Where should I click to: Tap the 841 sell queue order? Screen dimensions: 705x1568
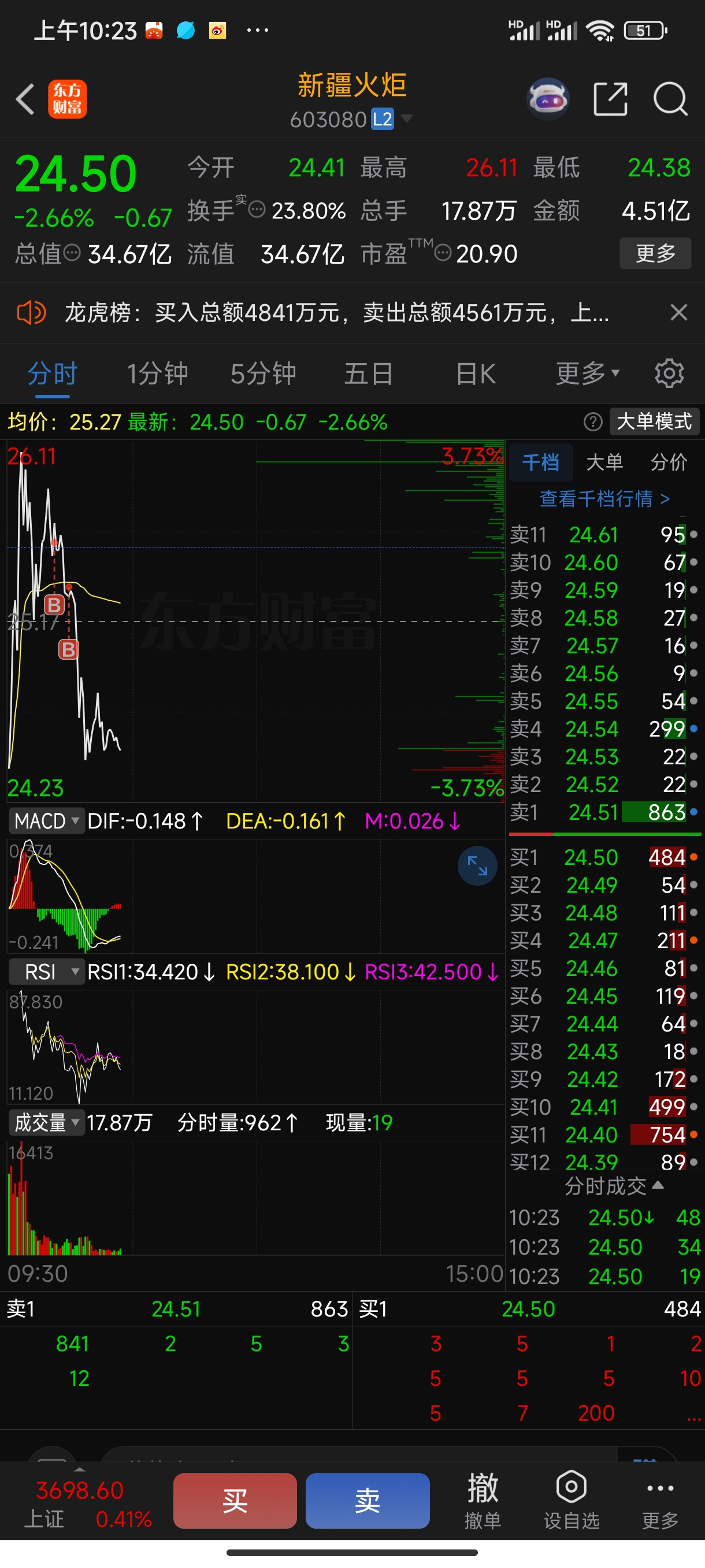coord(72,1344)
